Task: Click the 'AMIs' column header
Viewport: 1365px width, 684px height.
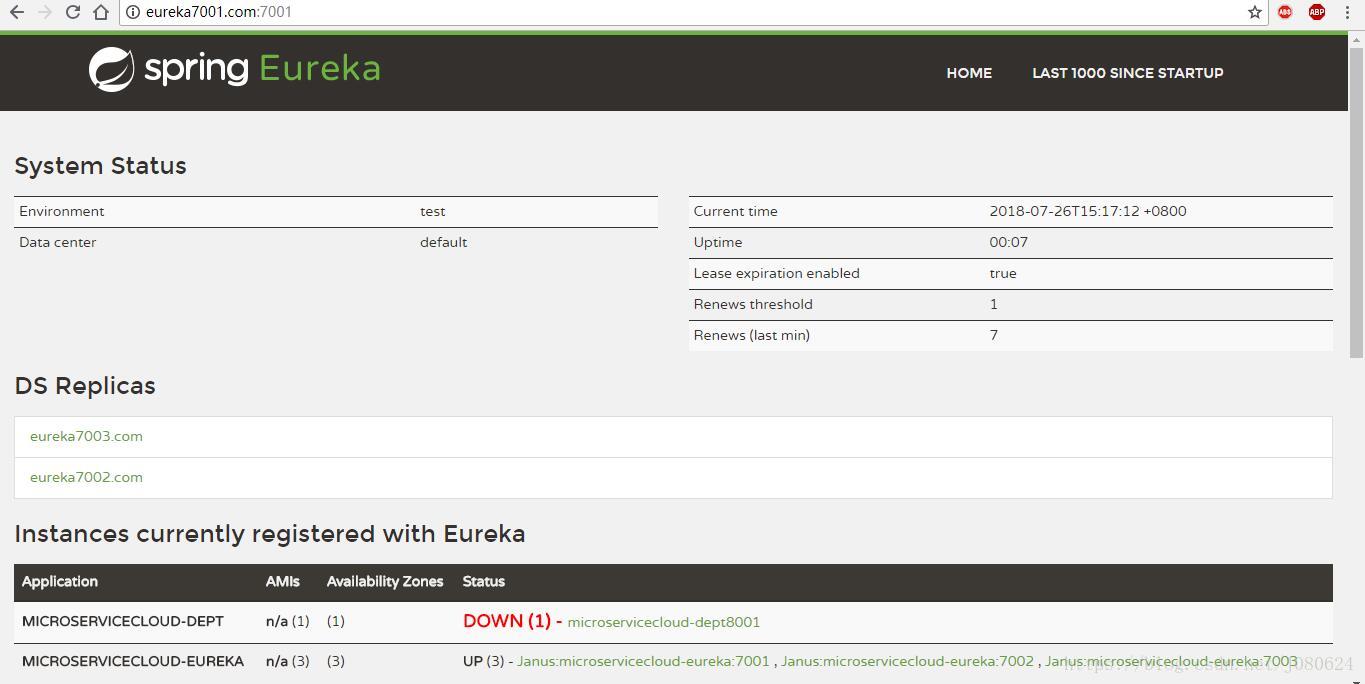Action: click(x=282, y=582)
